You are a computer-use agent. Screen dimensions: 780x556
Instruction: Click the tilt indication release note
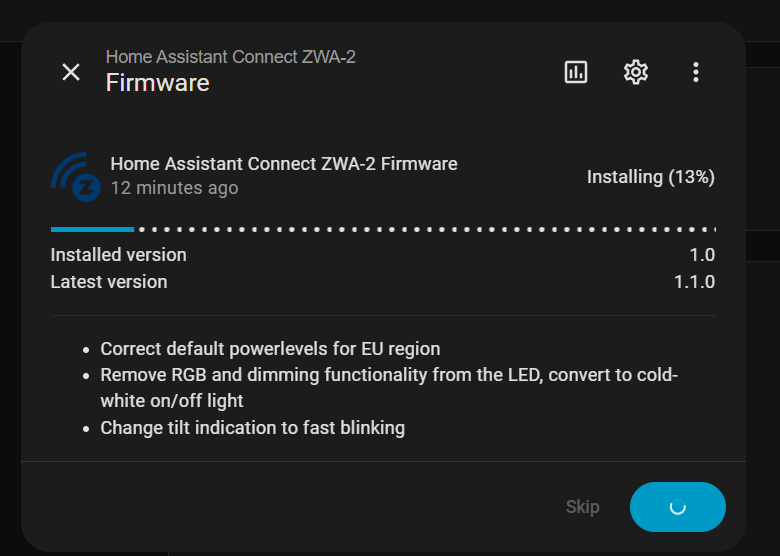coord(252,428)
